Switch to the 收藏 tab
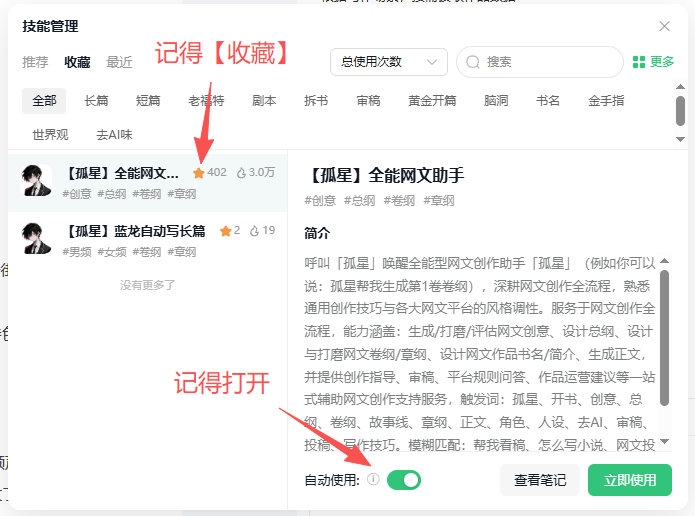 point(77,62)
